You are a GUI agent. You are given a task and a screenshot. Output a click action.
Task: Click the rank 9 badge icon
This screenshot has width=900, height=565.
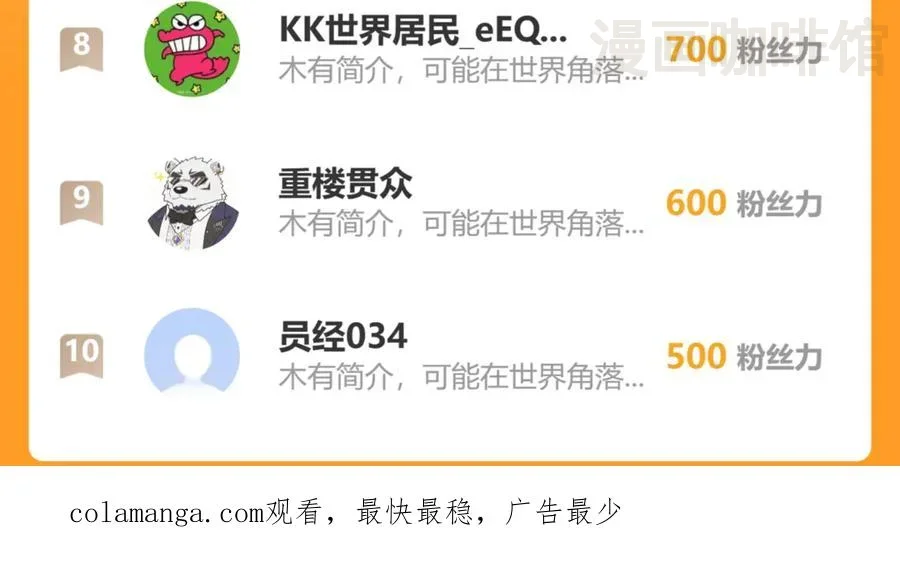pyautogui.click(x=82, y=202)
